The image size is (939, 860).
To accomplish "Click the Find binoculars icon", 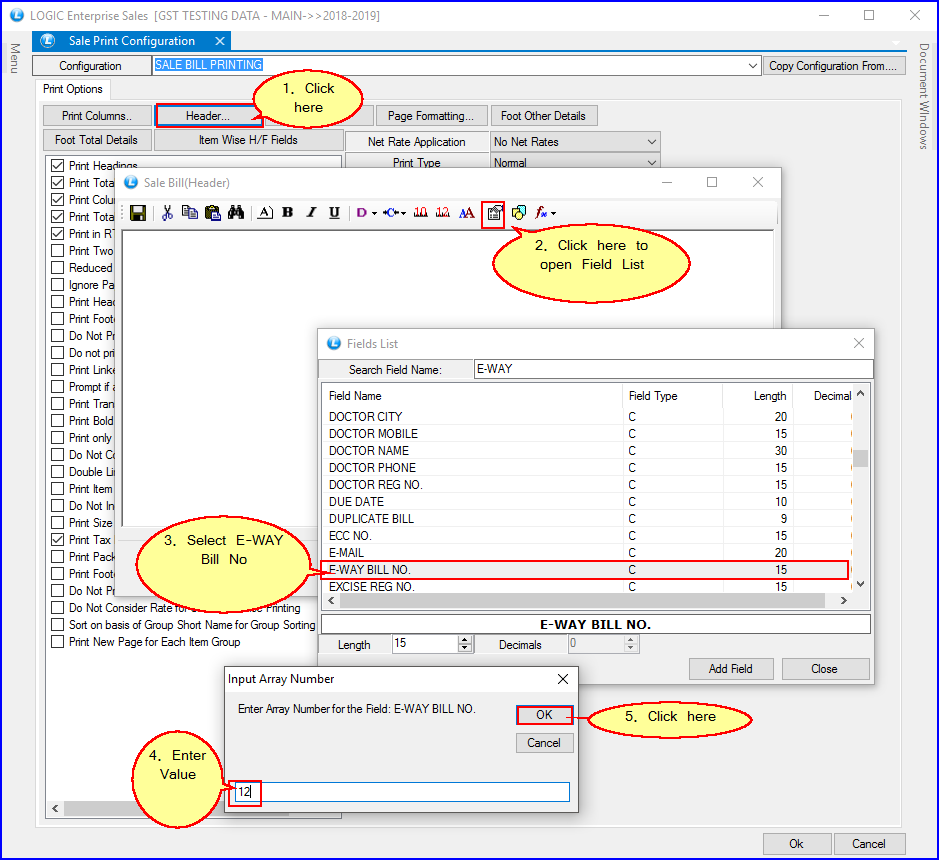I will (236, 213).
